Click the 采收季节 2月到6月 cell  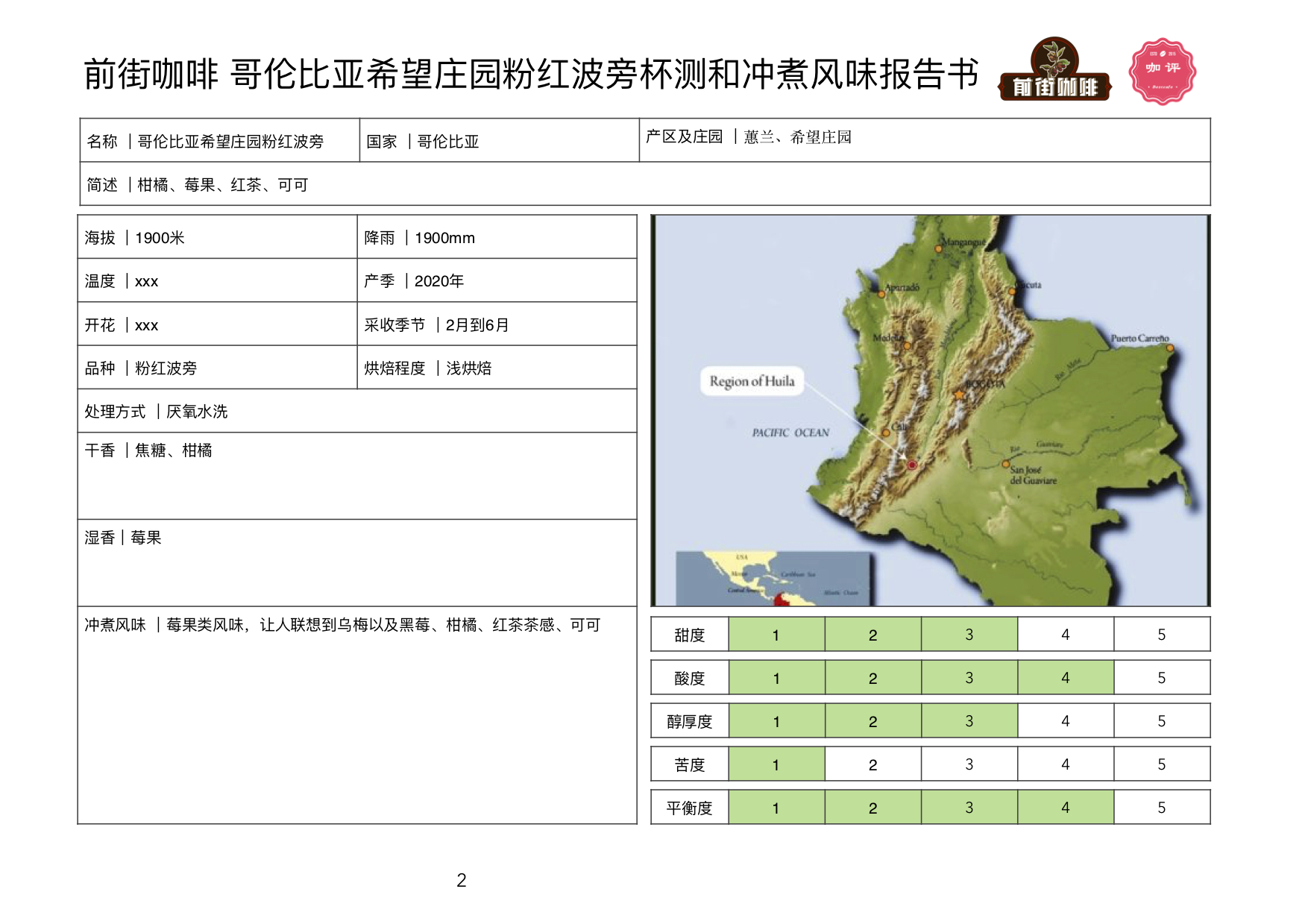[x=497, y=324]
